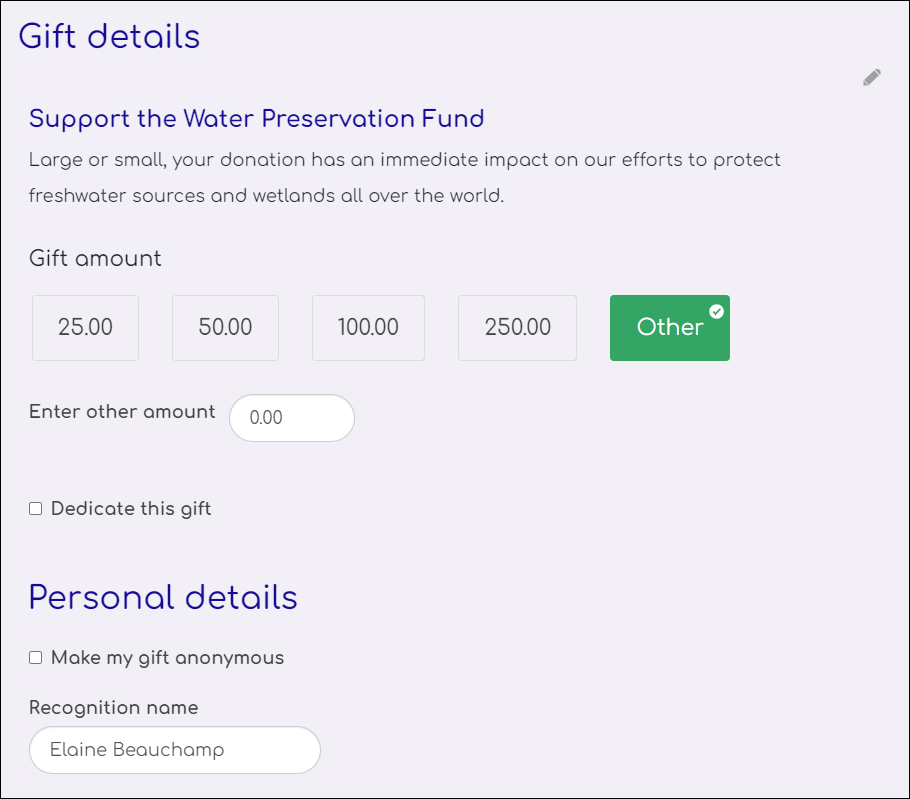Viewport: 910px width, 799px height.
Task: Select the 25.00 gift amount
Action: (85, 328)
